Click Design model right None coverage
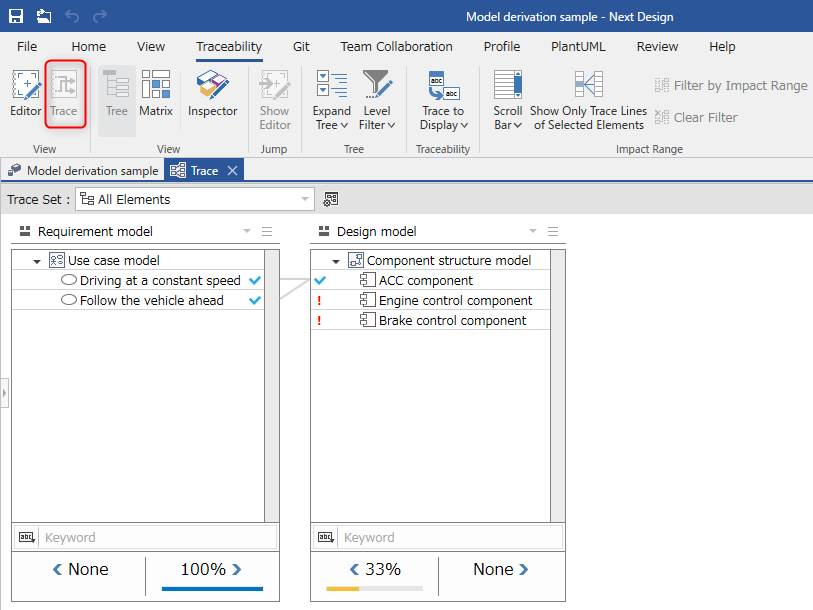The height and width of the screenshot is (610, 813). point(500,570)
